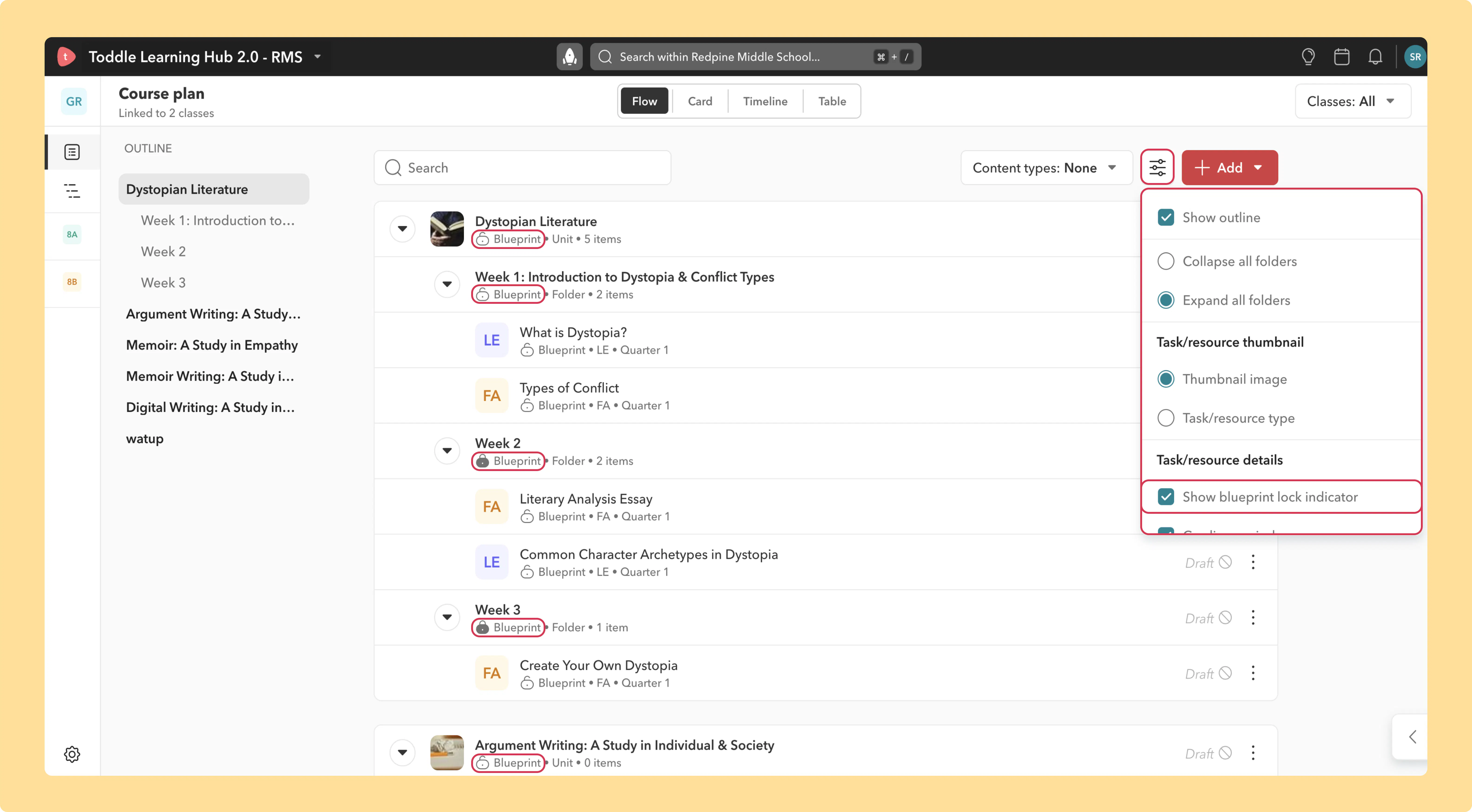Click the draft status icon on Week 3 row
The width and height of the screenshot is (1472, 812).
point(1225,618)
